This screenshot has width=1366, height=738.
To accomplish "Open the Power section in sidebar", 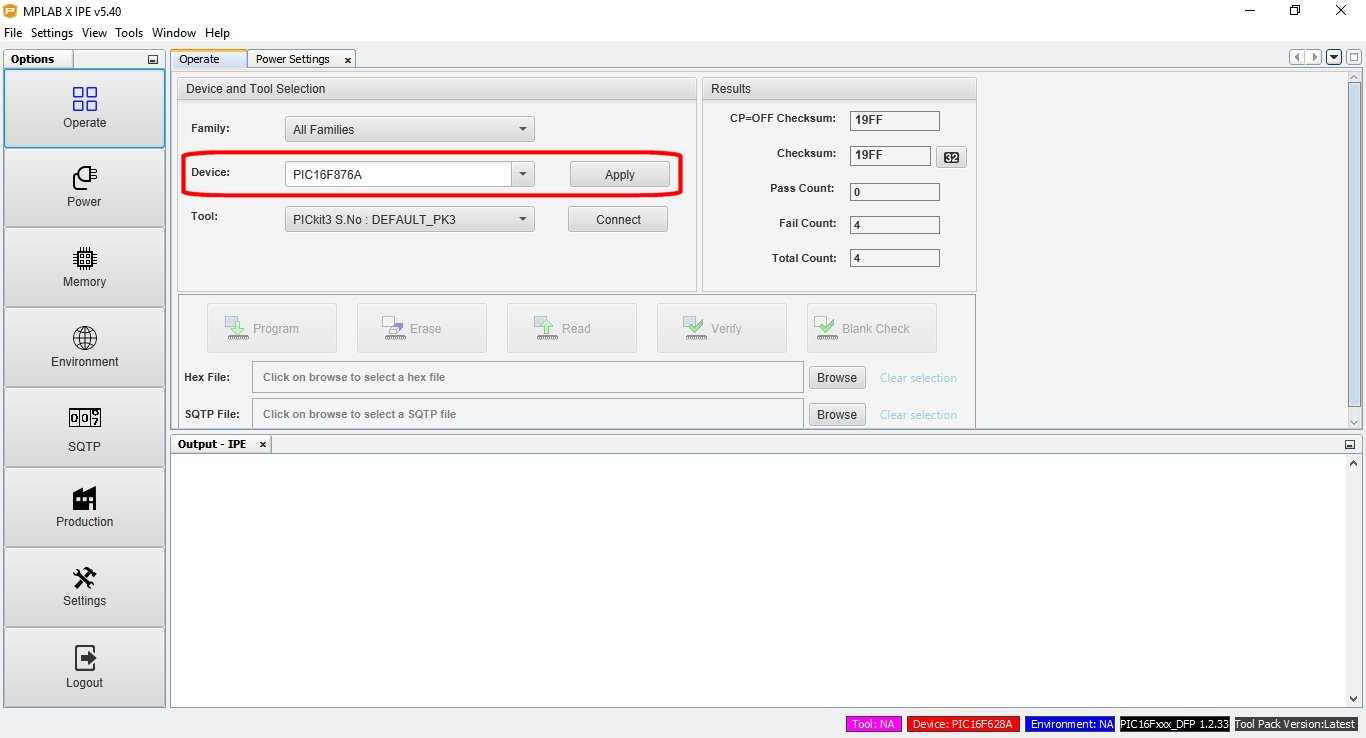I will click(x=85, y=187).
